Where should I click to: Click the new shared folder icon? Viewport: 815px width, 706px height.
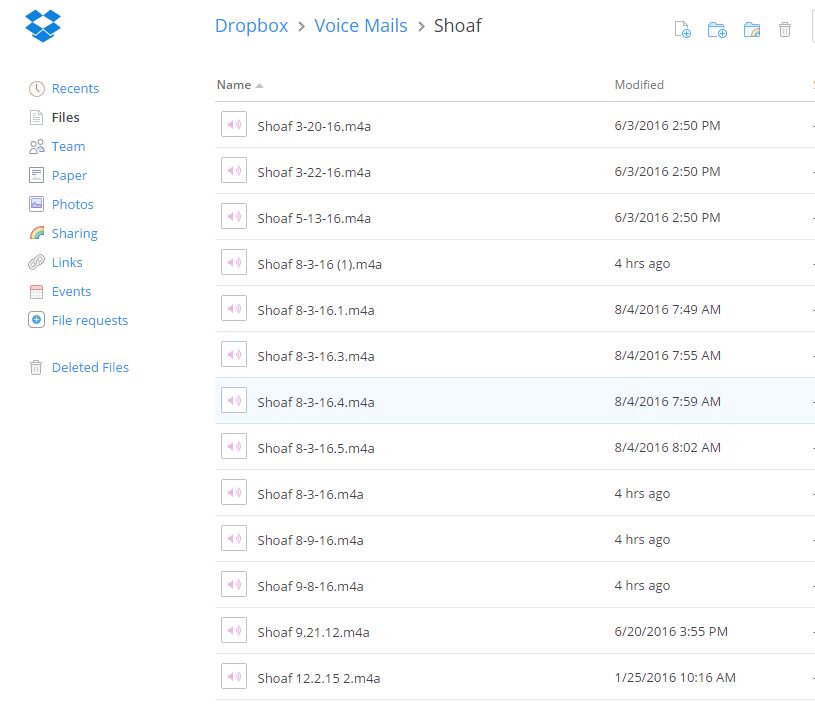pos(752,30)
